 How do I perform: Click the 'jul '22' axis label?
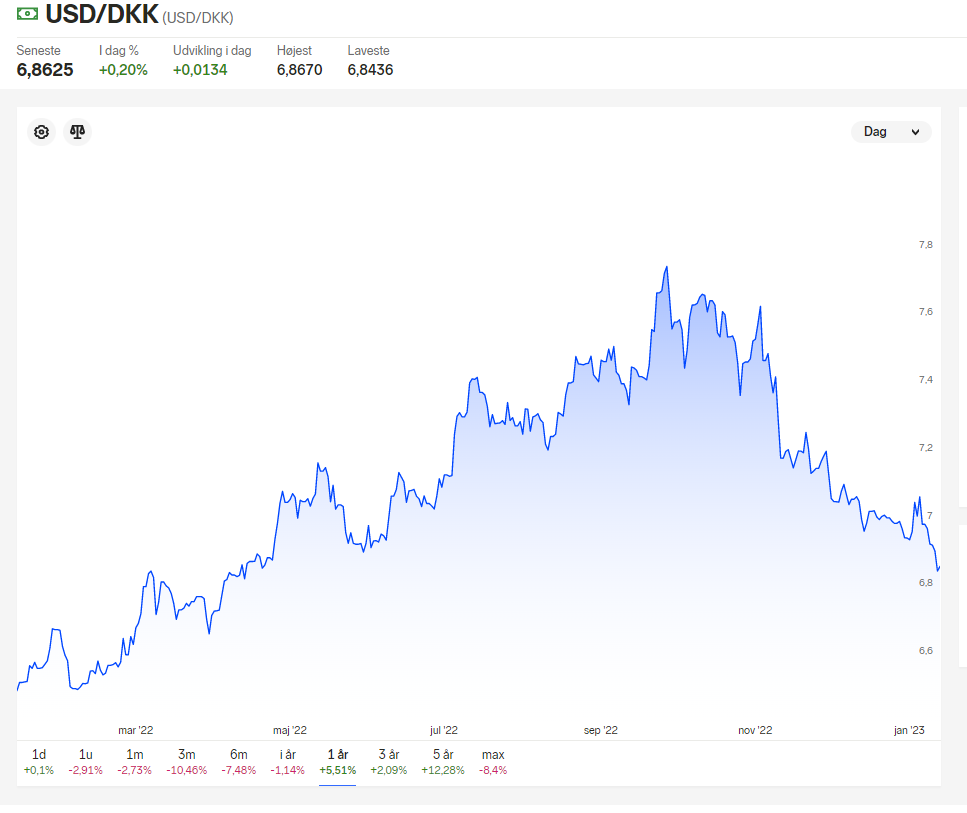[x=443, y=730]
